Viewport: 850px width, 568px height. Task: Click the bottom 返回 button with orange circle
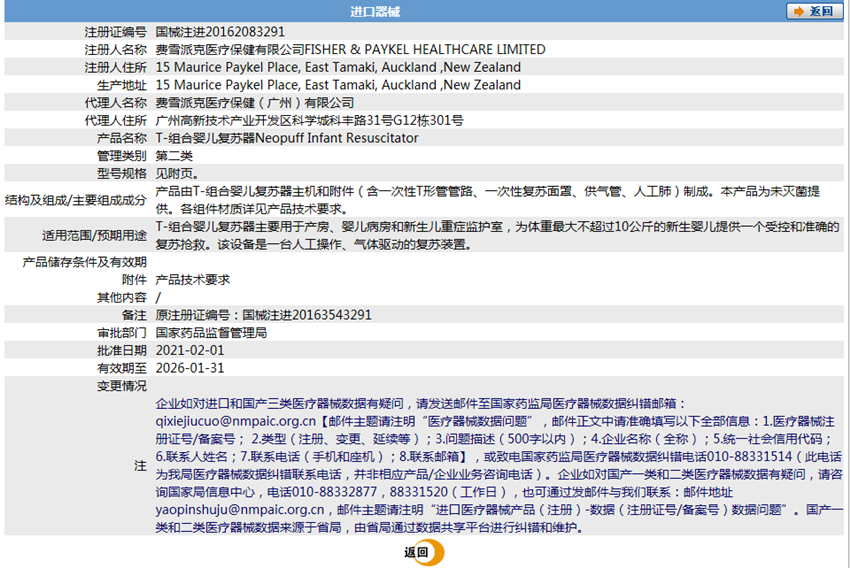(424, 552)
